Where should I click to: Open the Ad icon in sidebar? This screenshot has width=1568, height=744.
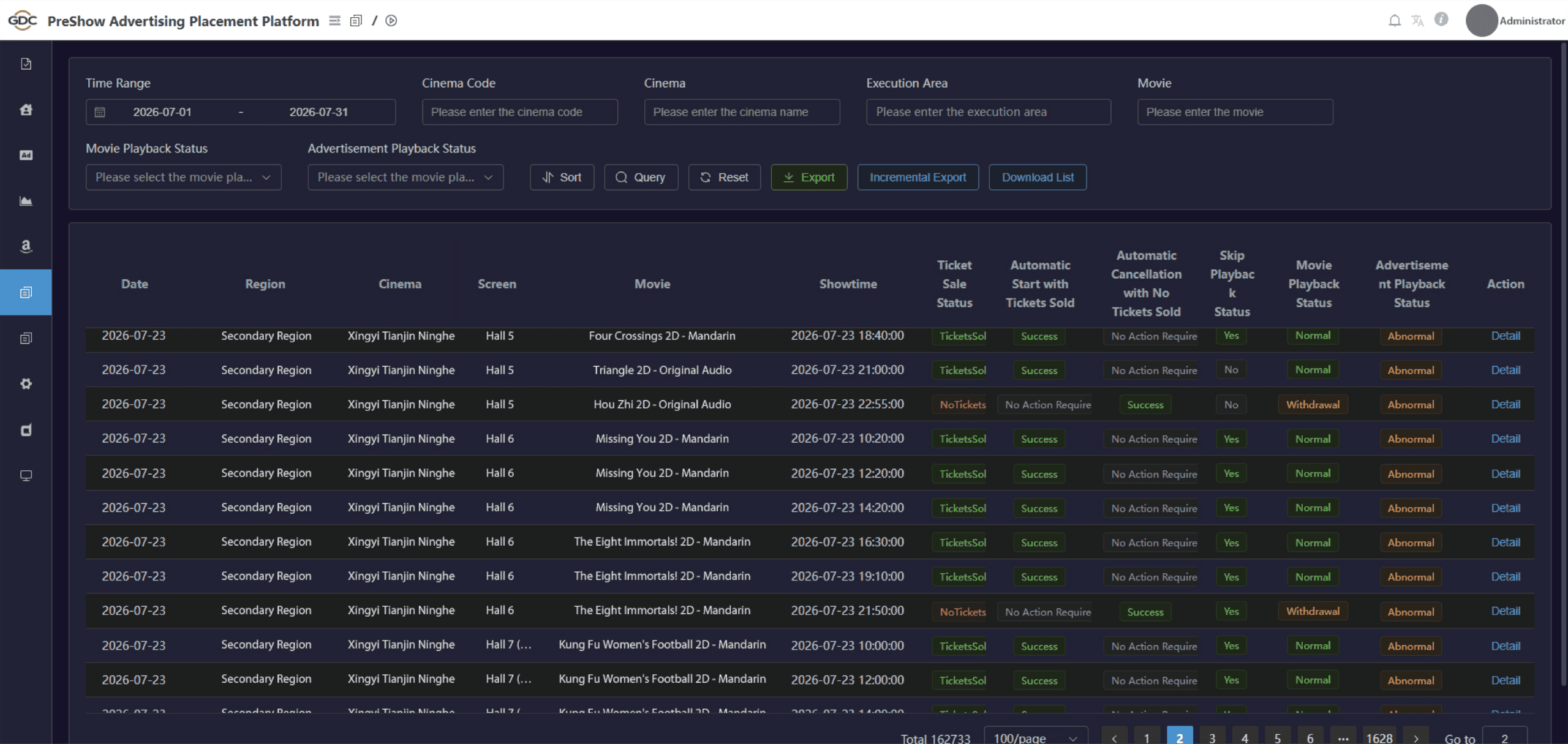(x=26, y=155)
